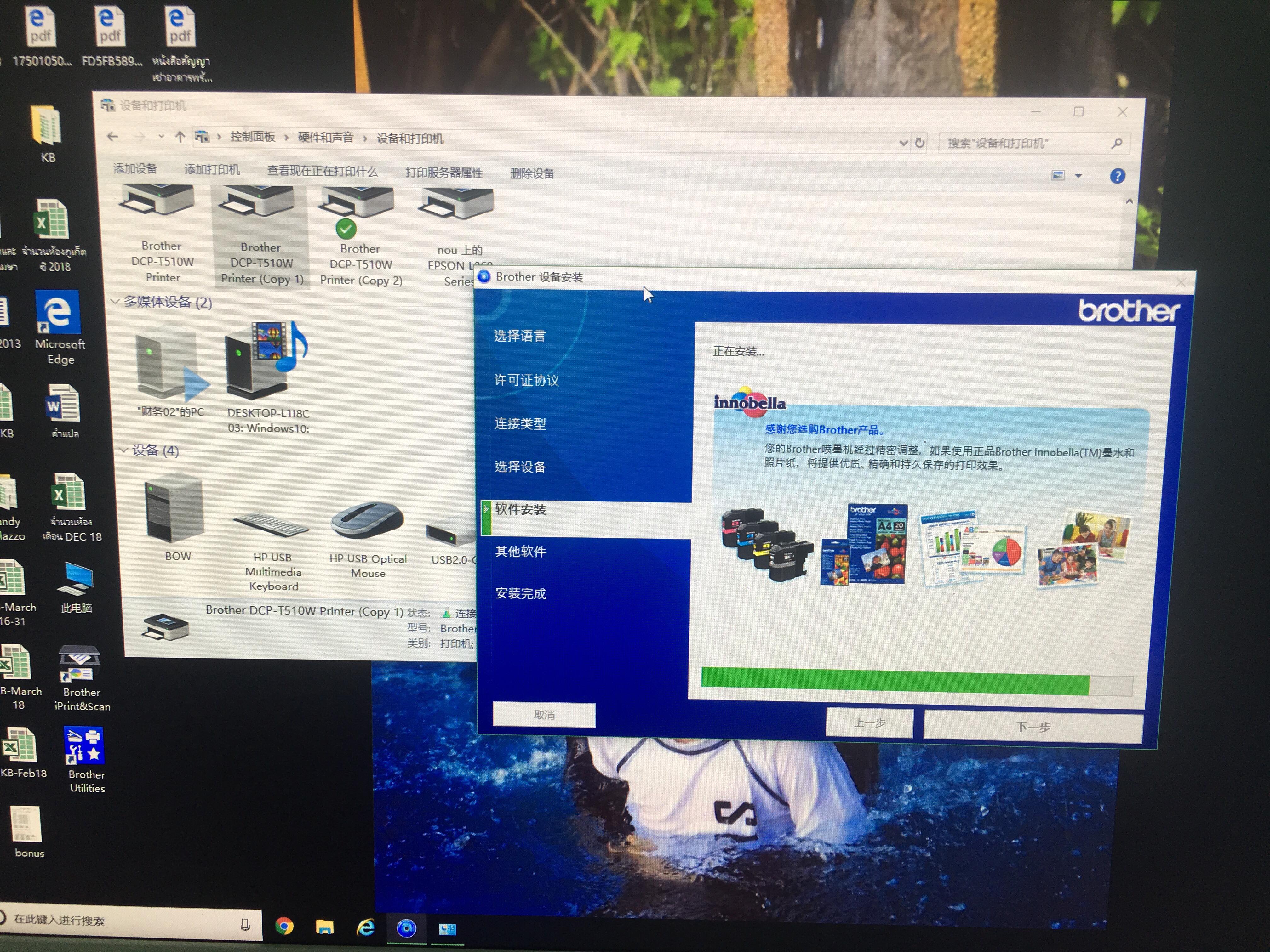
Task: Open Internet Explorer from taskbar
Action: pyautogui.click(x=366, y=927)
